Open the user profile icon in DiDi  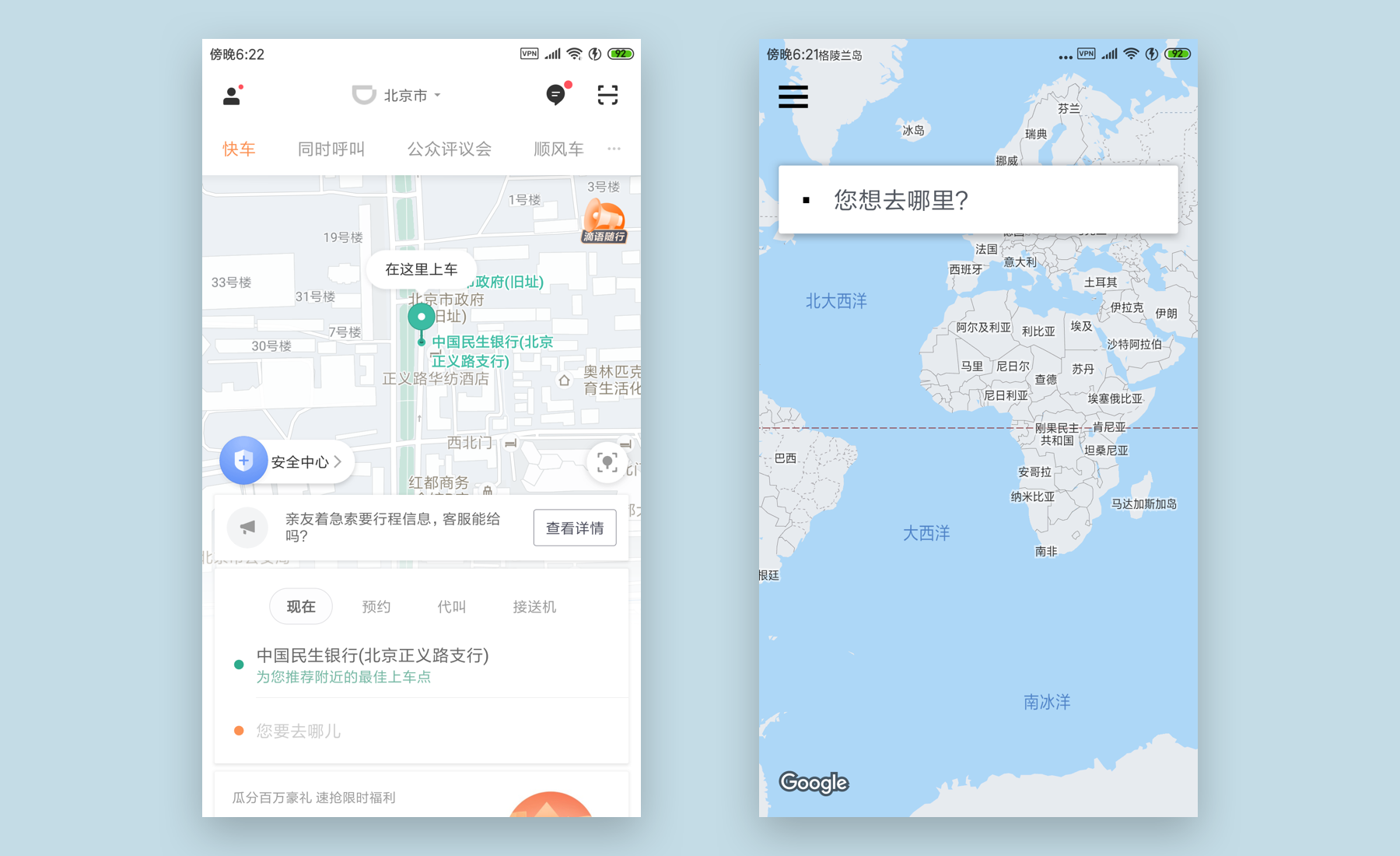click(x=232, y=96)
